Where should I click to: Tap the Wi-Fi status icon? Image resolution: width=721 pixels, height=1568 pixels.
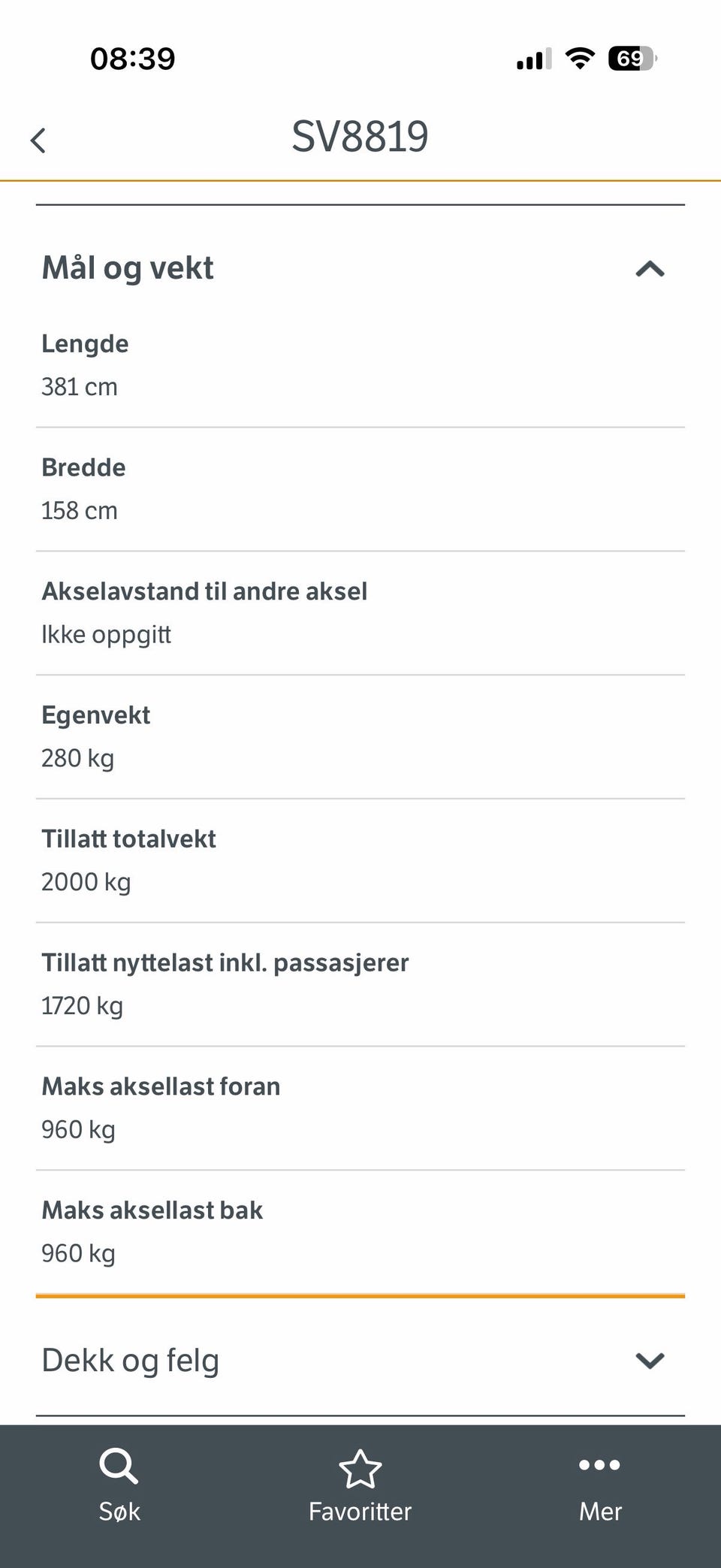(x=580, y=58)
